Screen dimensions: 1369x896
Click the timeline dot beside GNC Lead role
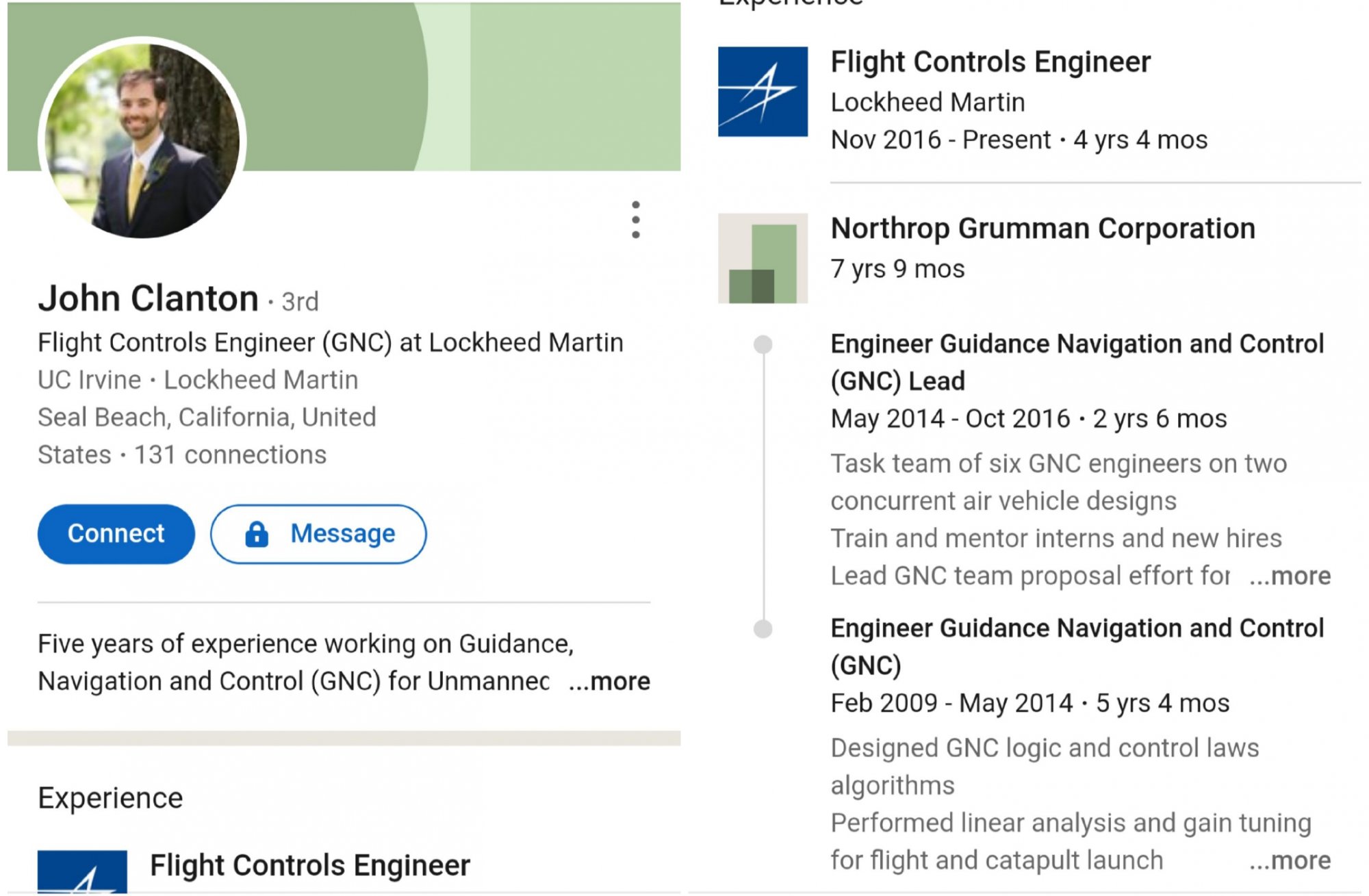tap(763, 344)
